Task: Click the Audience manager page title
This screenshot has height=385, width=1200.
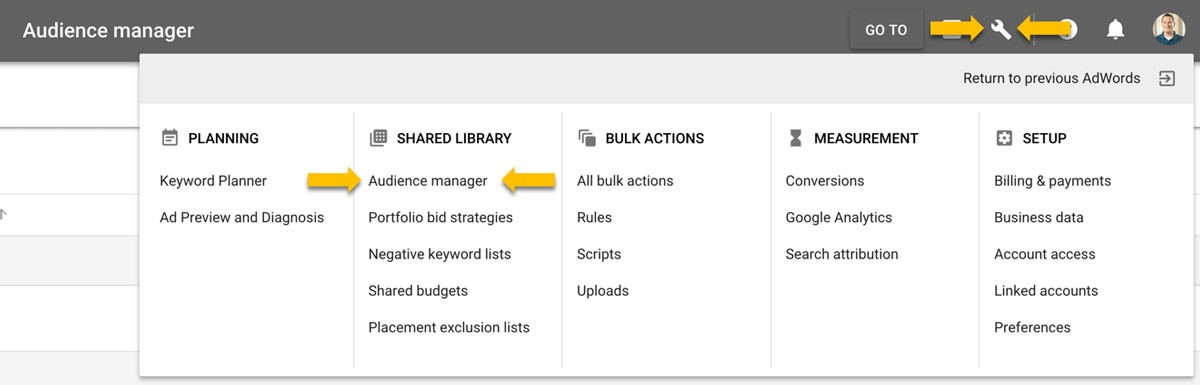Action: click(108, 31)
